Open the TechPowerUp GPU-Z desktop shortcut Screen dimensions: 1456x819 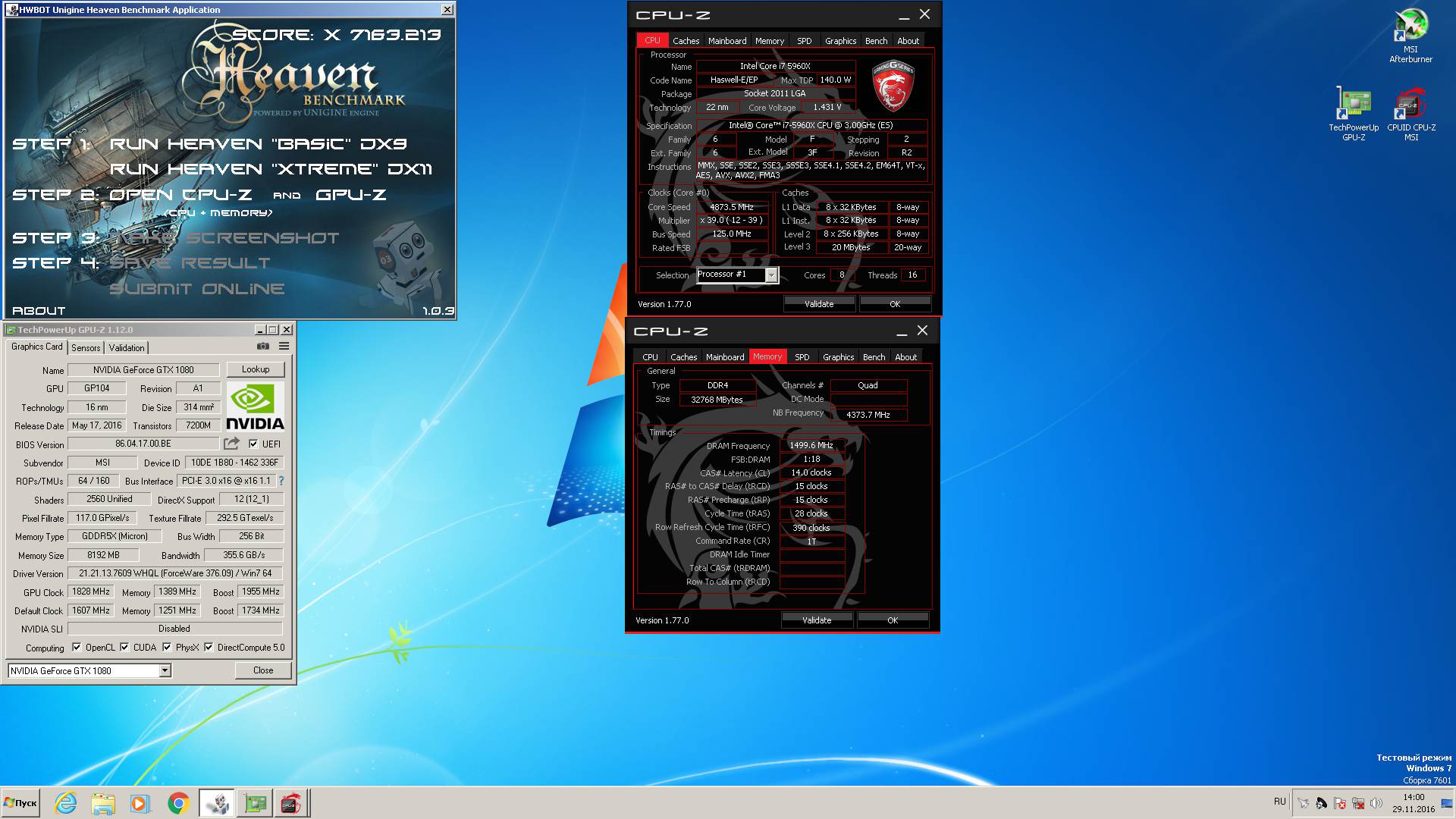(x=1354, y=114)
